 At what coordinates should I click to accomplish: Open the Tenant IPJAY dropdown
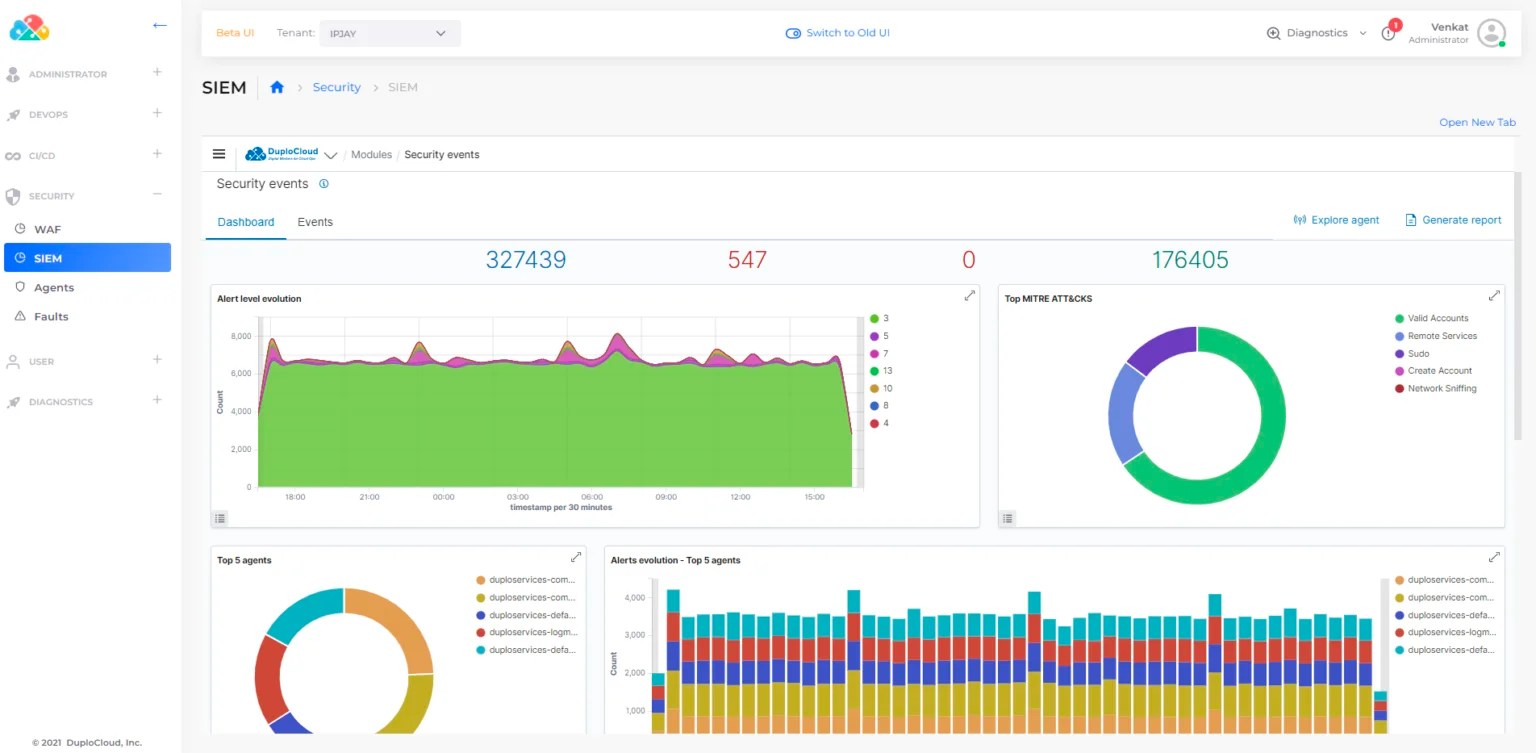pyautogui.click(x=390, y=33)
